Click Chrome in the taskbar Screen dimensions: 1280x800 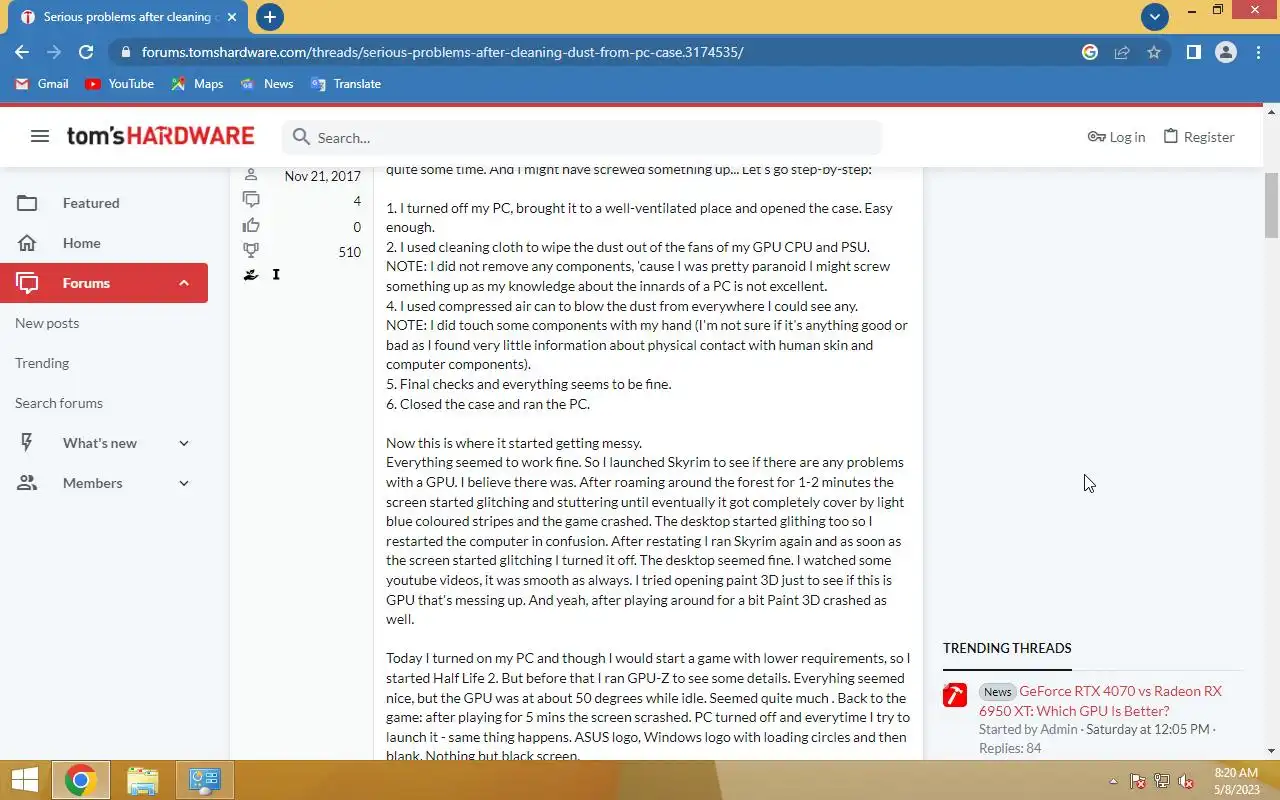click(81, 780)
